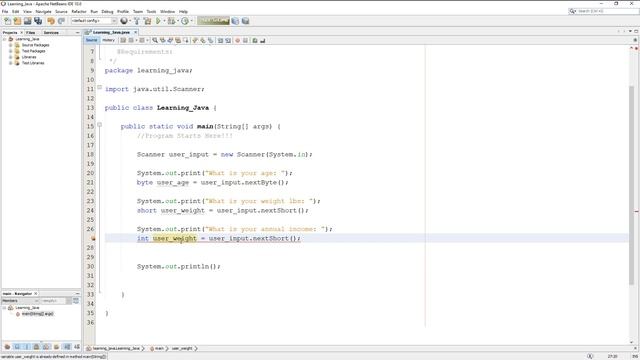Toggle the last sort icon at the Navigator bottom
640x360 pixels.
click(x=77, y=347)
